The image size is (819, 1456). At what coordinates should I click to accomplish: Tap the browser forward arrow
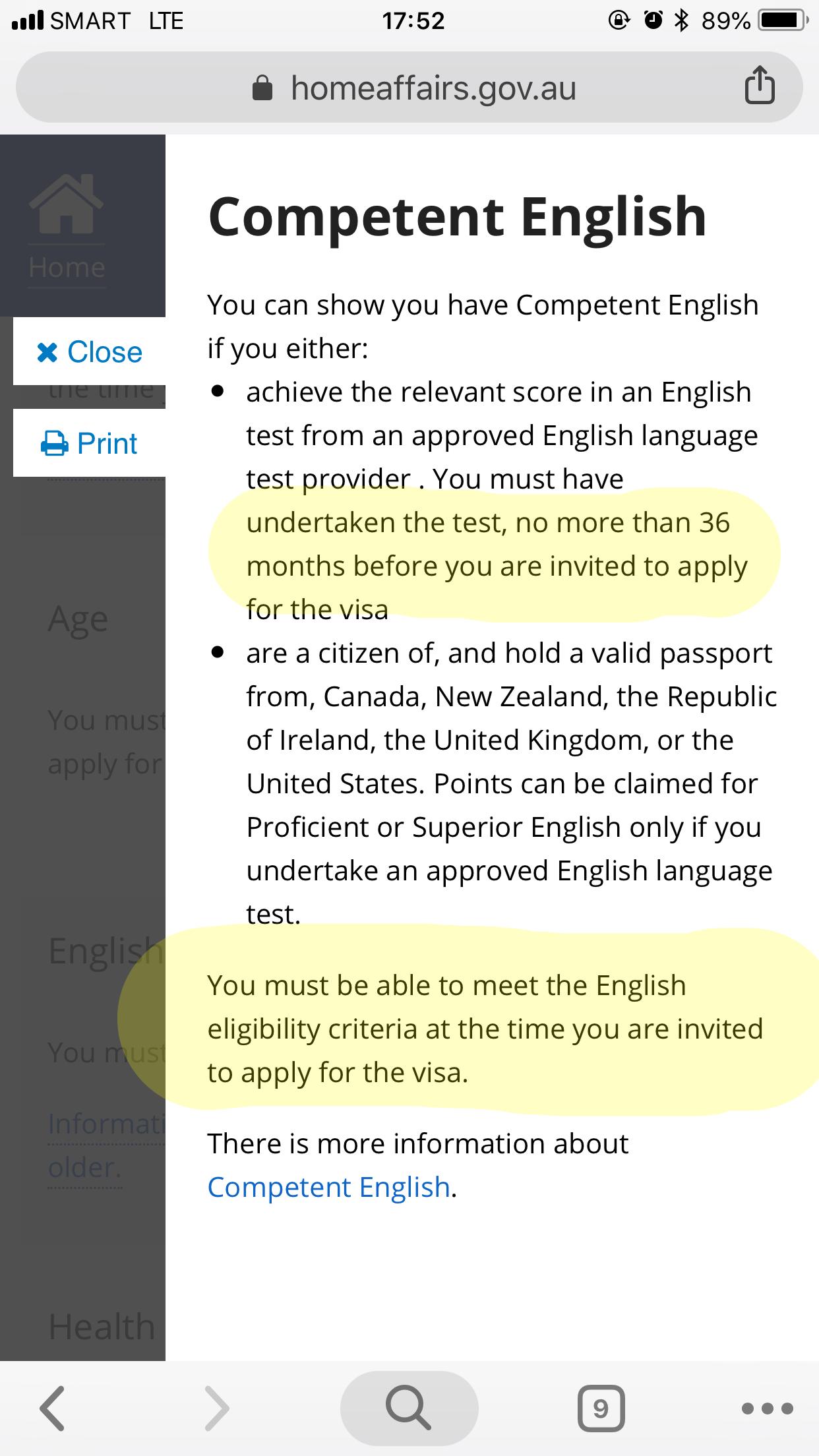coord(217,1409)
